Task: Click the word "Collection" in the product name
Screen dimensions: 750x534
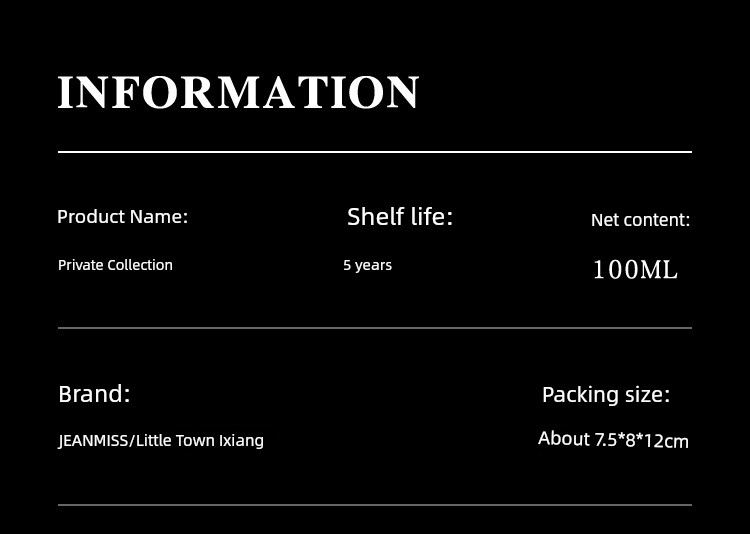Action: tap(140, 265)
